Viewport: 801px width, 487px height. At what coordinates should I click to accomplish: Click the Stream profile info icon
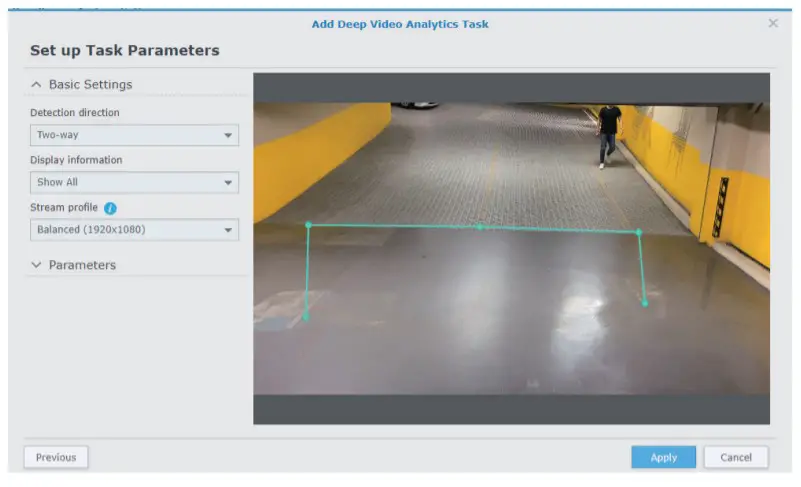coord(110,208)
